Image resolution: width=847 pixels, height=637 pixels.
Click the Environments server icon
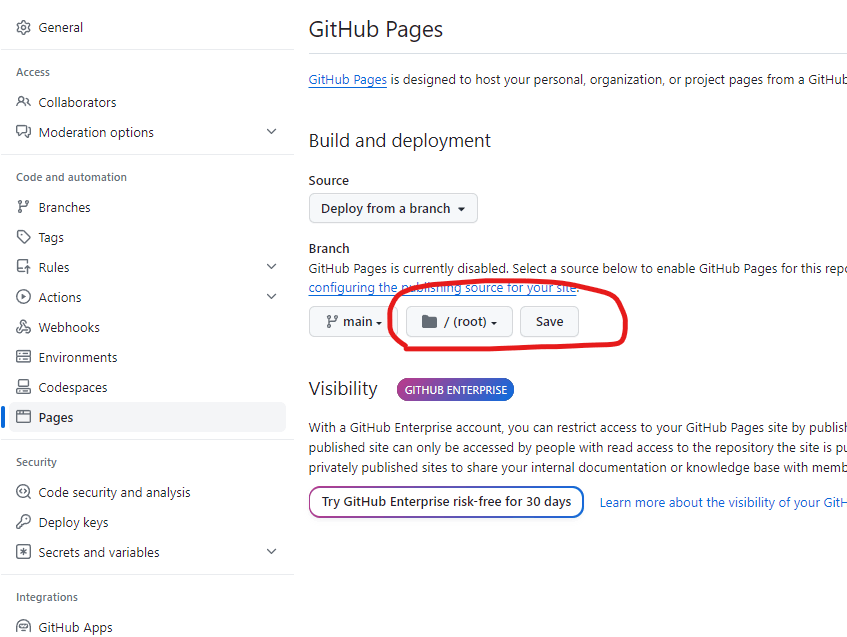click(x=23, y=357)
